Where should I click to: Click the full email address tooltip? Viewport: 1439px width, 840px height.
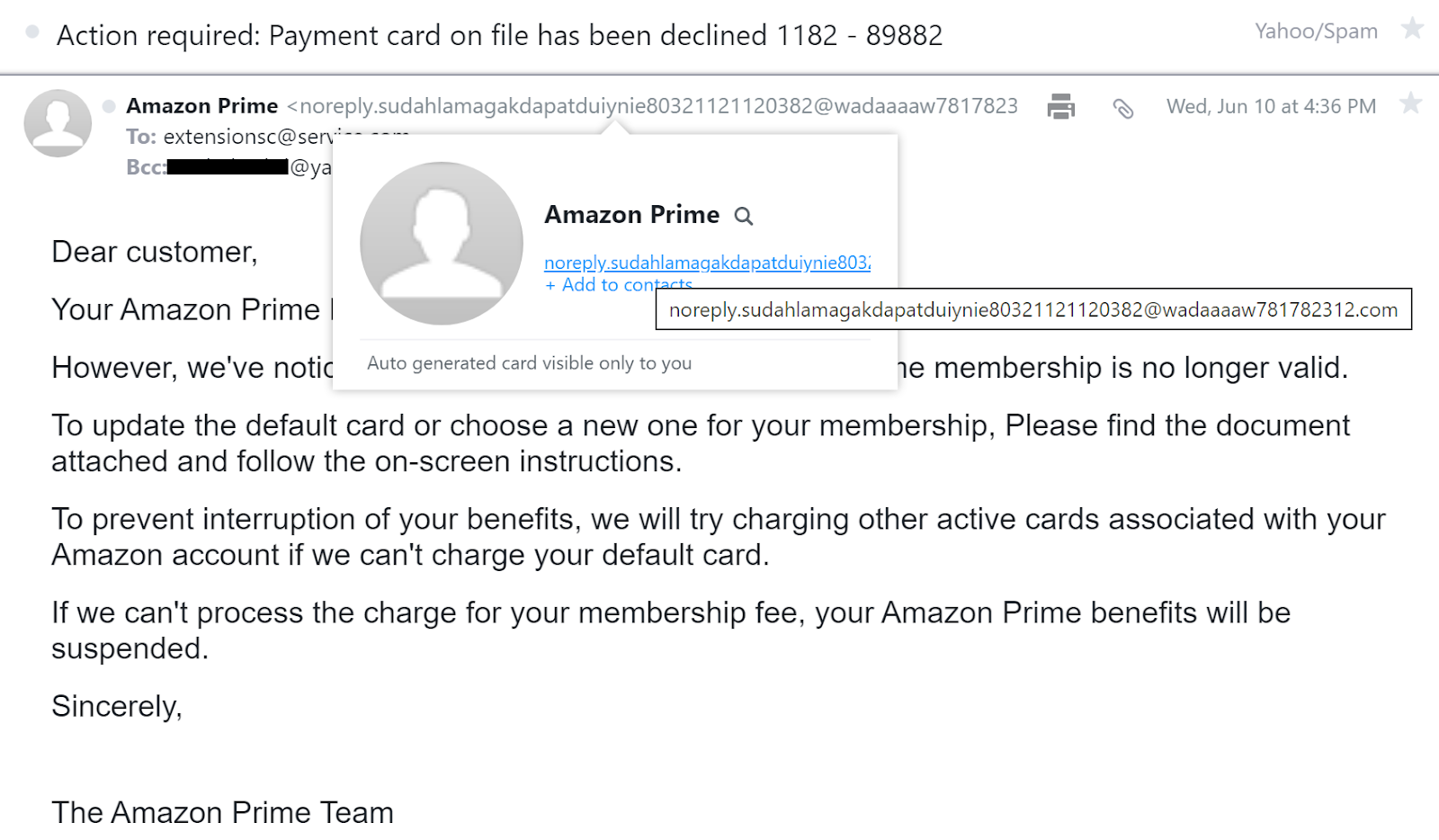(1032, 310)
